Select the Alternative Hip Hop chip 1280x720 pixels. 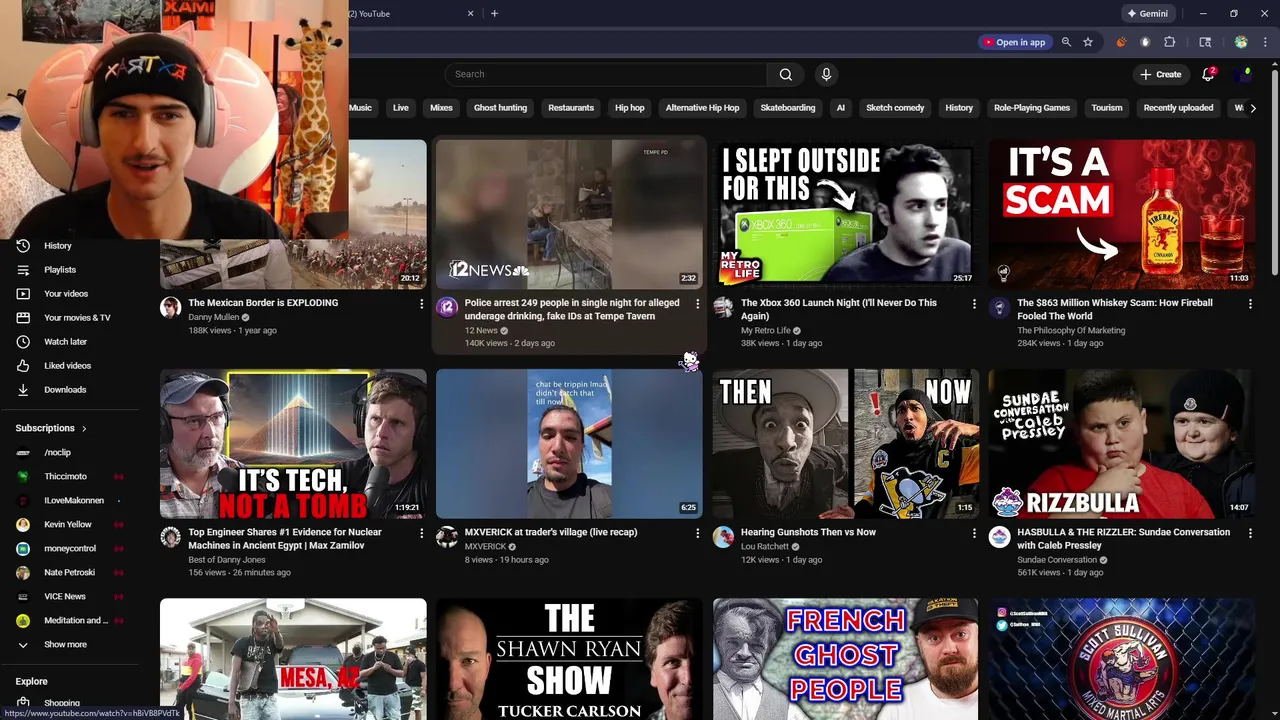point(702,108)
